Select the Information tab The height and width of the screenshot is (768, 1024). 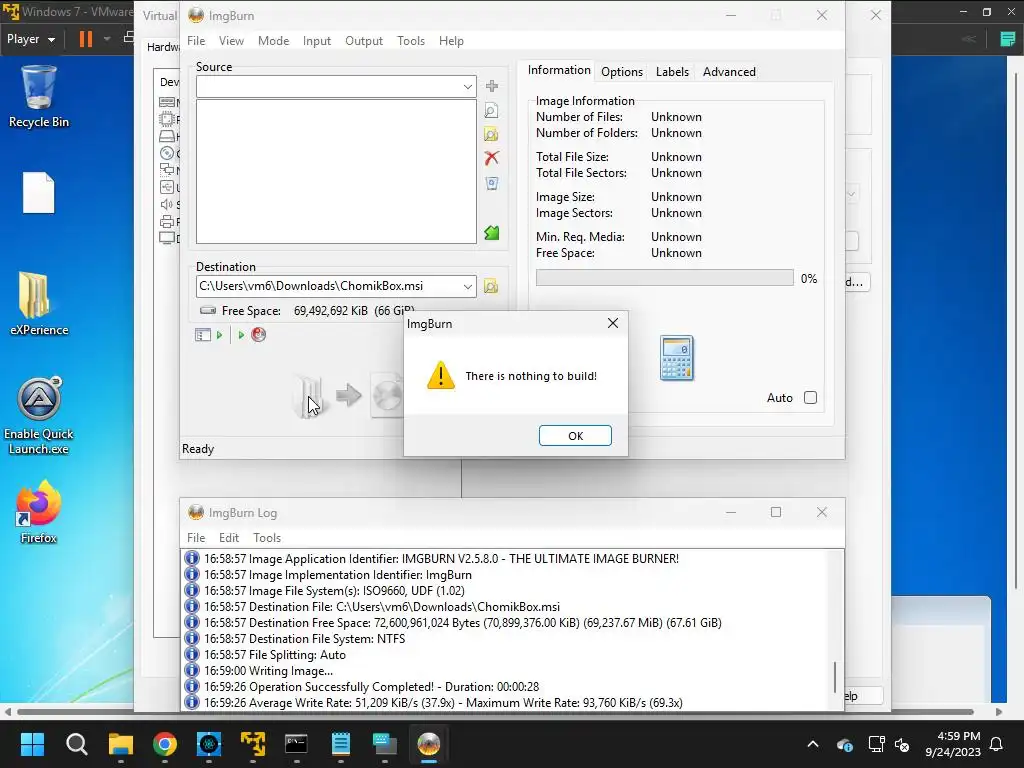click(x=559, y=71)
